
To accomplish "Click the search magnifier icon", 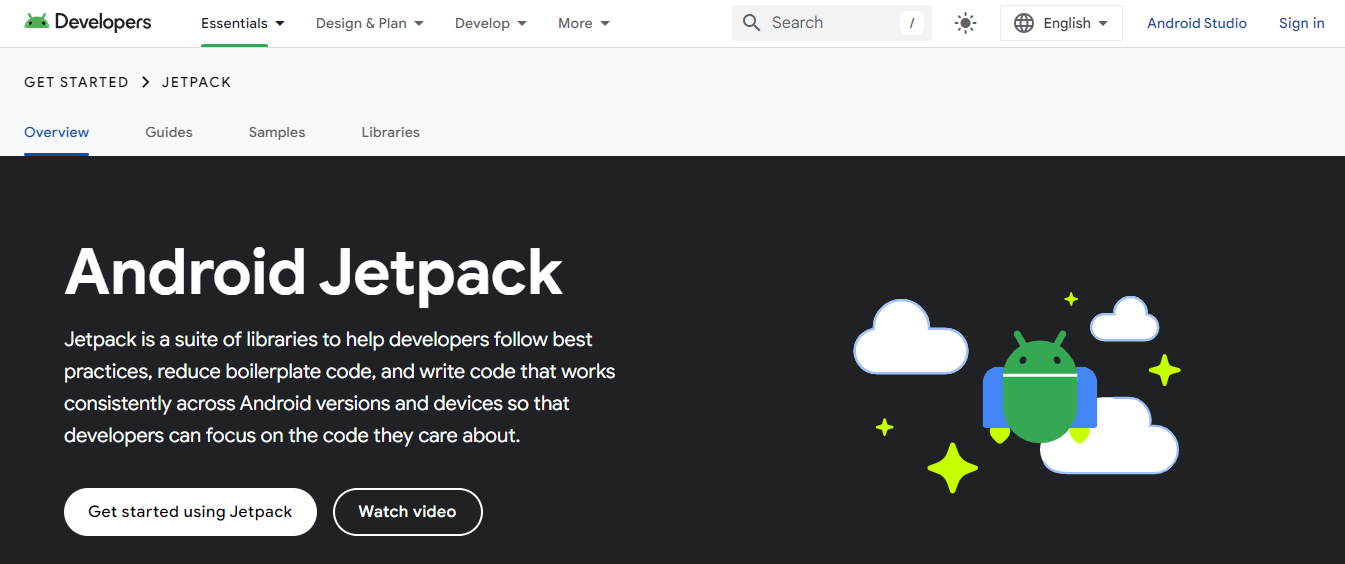I will [752, 23].
